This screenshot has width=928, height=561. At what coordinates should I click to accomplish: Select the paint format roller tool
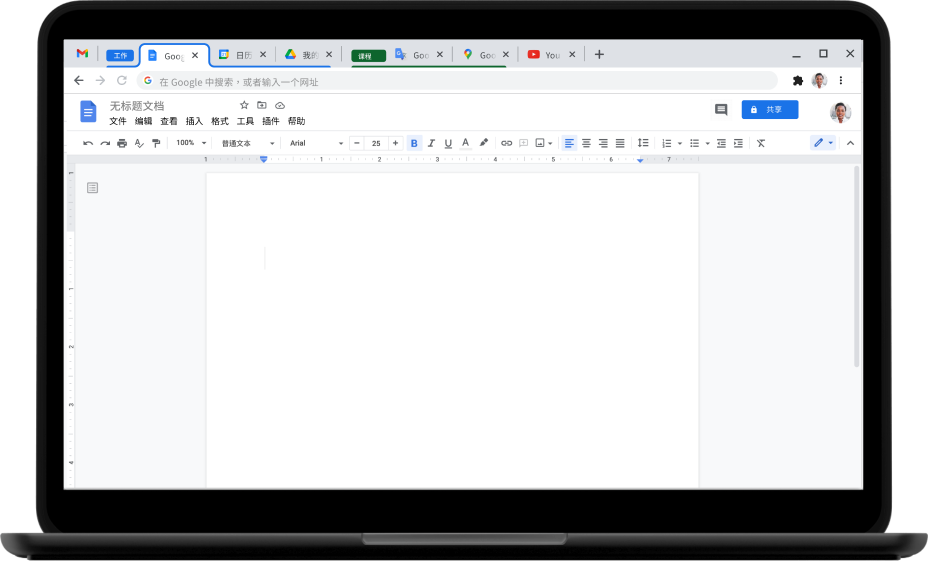point(156,143)
